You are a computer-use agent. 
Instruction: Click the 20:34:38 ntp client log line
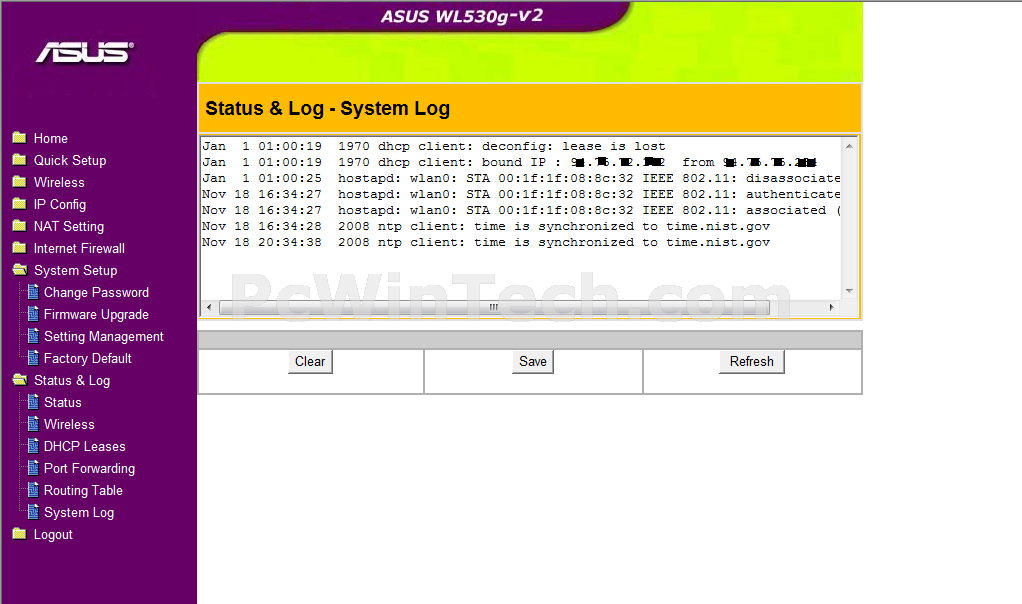[486, 242]
